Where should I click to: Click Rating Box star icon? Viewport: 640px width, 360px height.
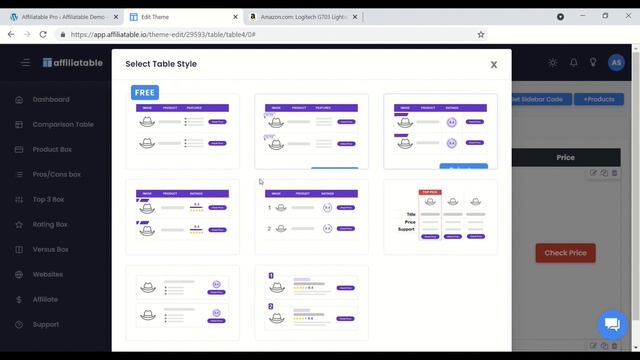[x=19, y=224]
